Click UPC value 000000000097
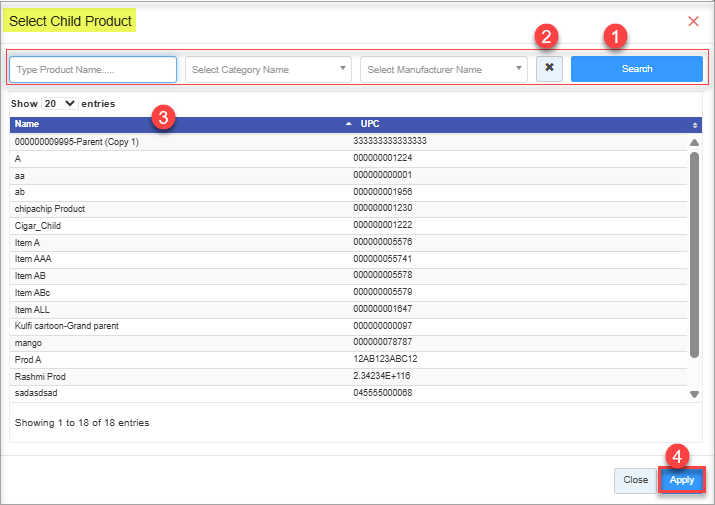This screenshot has width=715, height=505. click(x=383, y=326)
